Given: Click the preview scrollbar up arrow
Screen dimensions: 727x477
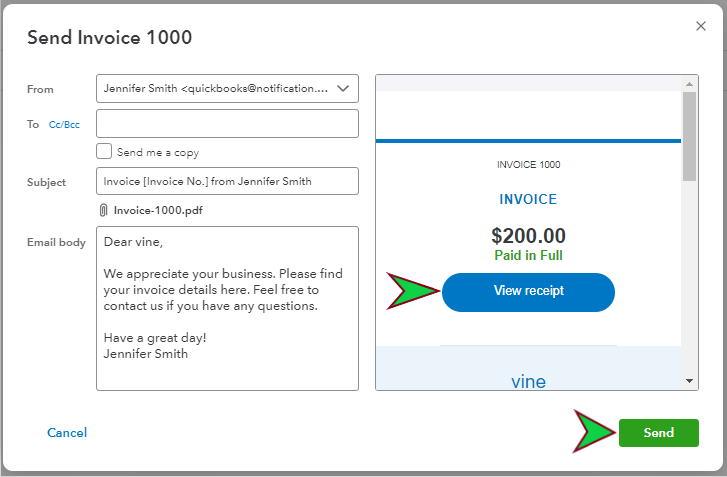Looking at the screenshot, I should point(690,83).
